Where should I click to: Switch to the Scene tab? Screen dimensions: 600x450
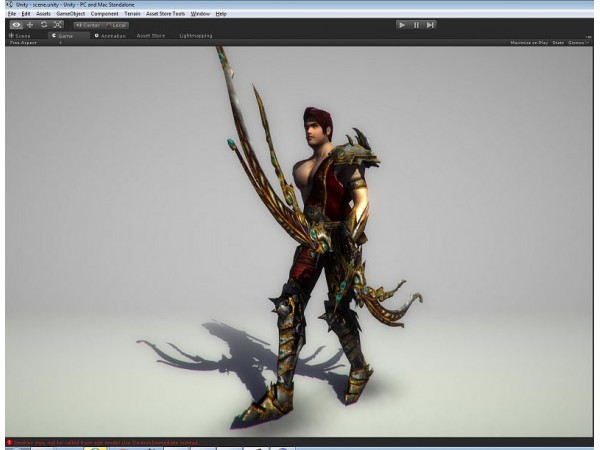pyautogui.click(x=20, y=36)
